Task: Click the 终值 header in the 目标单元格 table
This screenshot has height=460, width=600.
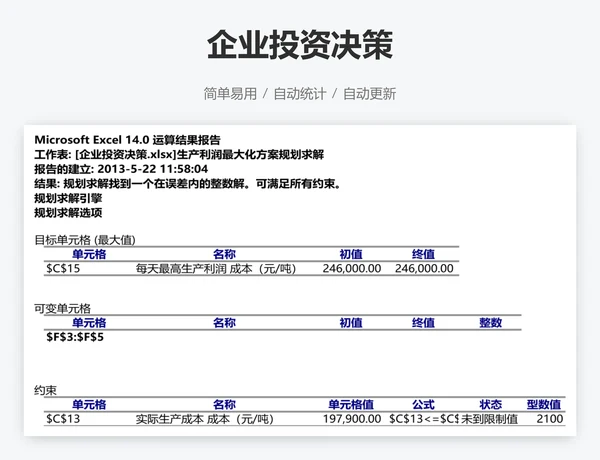Action: [x=423, y=254]
